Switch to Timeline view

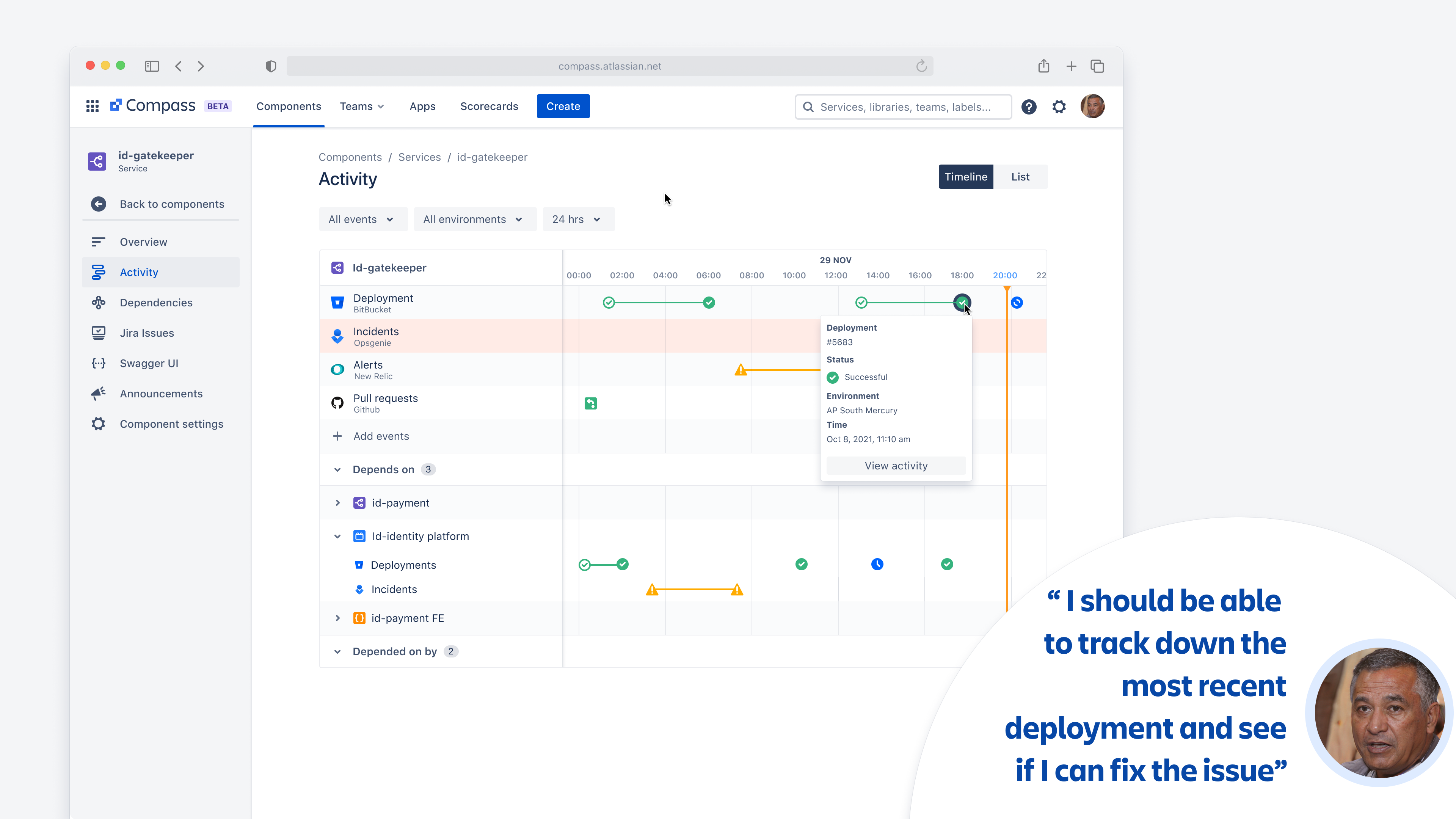(965, 177)
